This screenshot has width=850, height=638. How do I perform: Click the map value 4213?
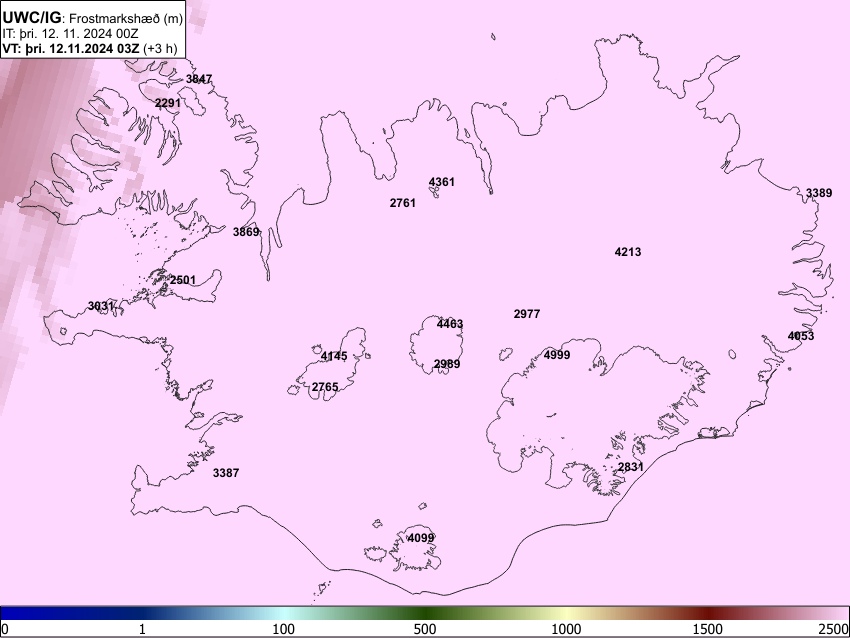[x=628, y=252]
